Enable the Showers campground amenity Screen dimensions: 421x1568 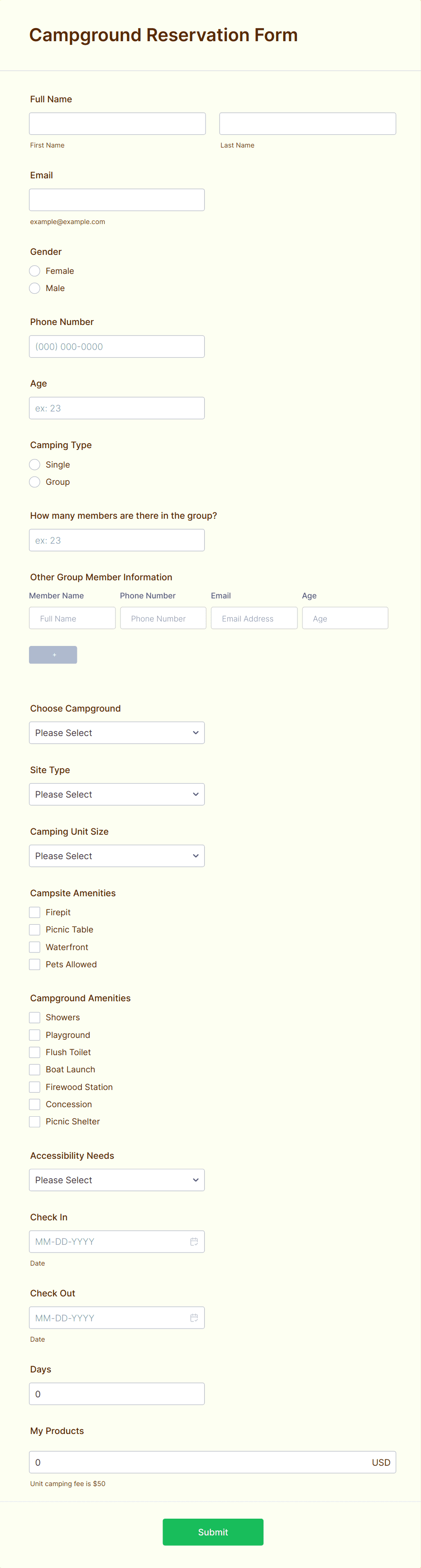click(35, 1017)
